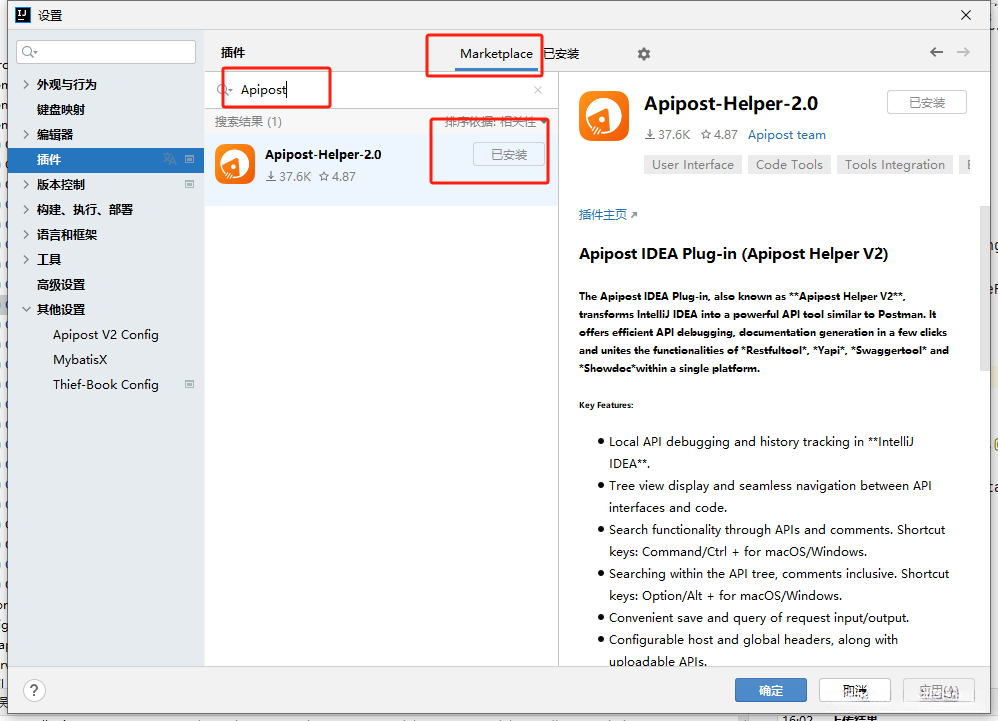Click the Tools Integration tag
Viewport: 998px width, 721px height.
[x=894, y=165]
